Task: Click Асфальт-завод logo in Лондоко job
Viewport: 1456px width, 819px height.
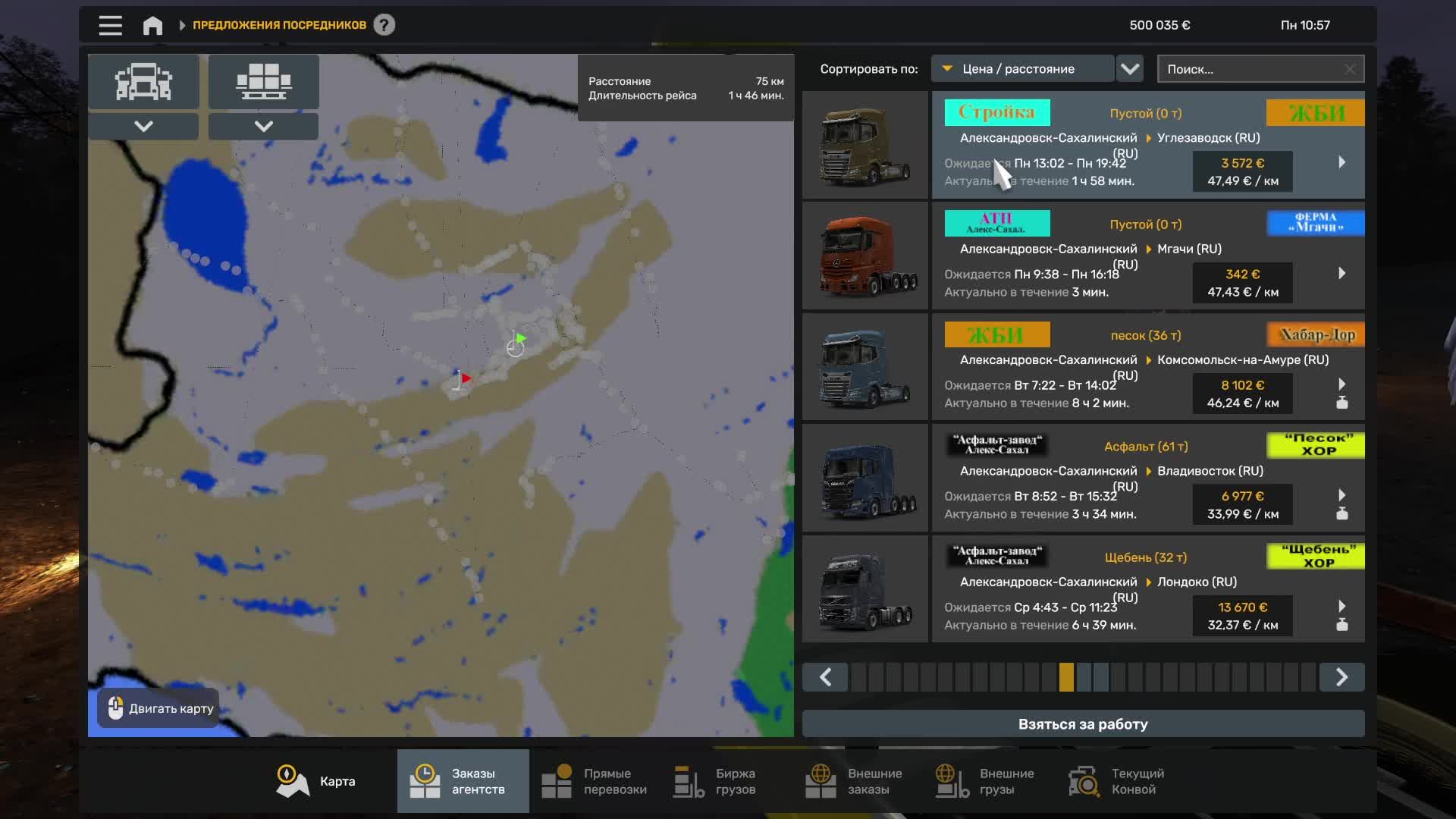Action: coord(997,557)
